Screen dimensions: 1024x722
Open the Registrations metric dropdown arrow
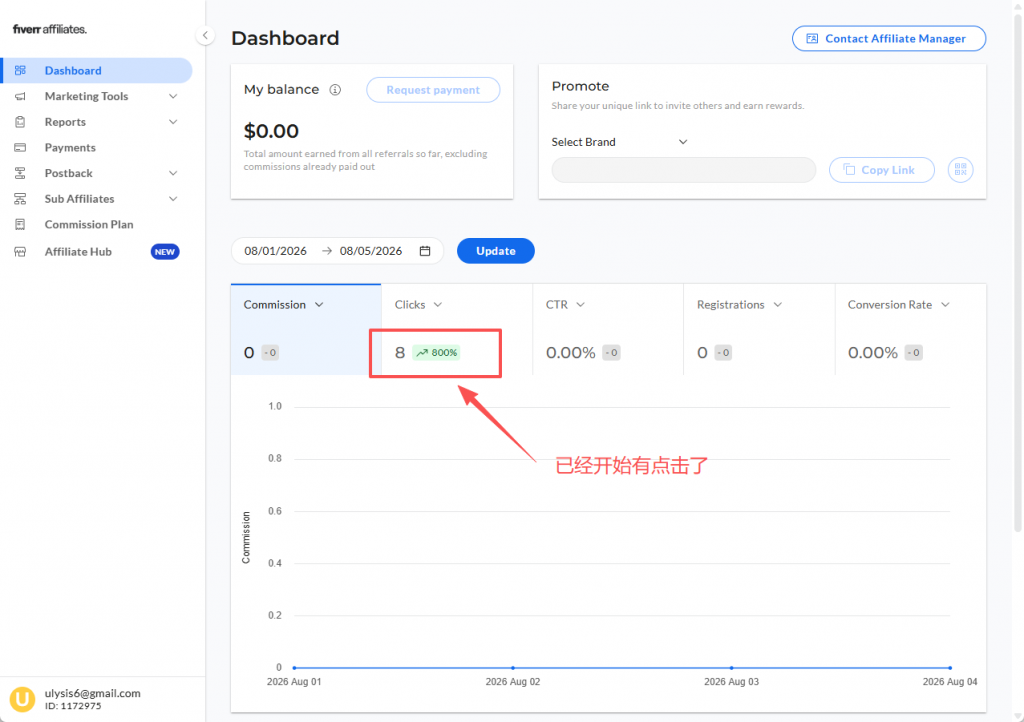click(x=778, y=305)
